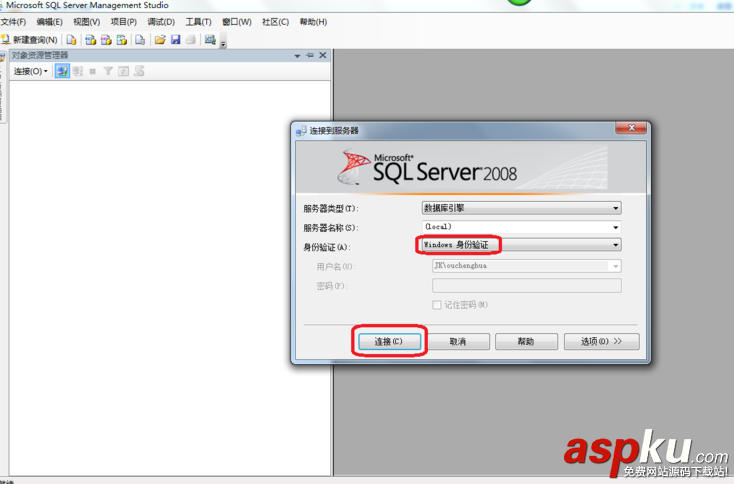This screenshot has width=734, height=484.
Task: Open the 文件(F) menu
Action: point(13,22)
